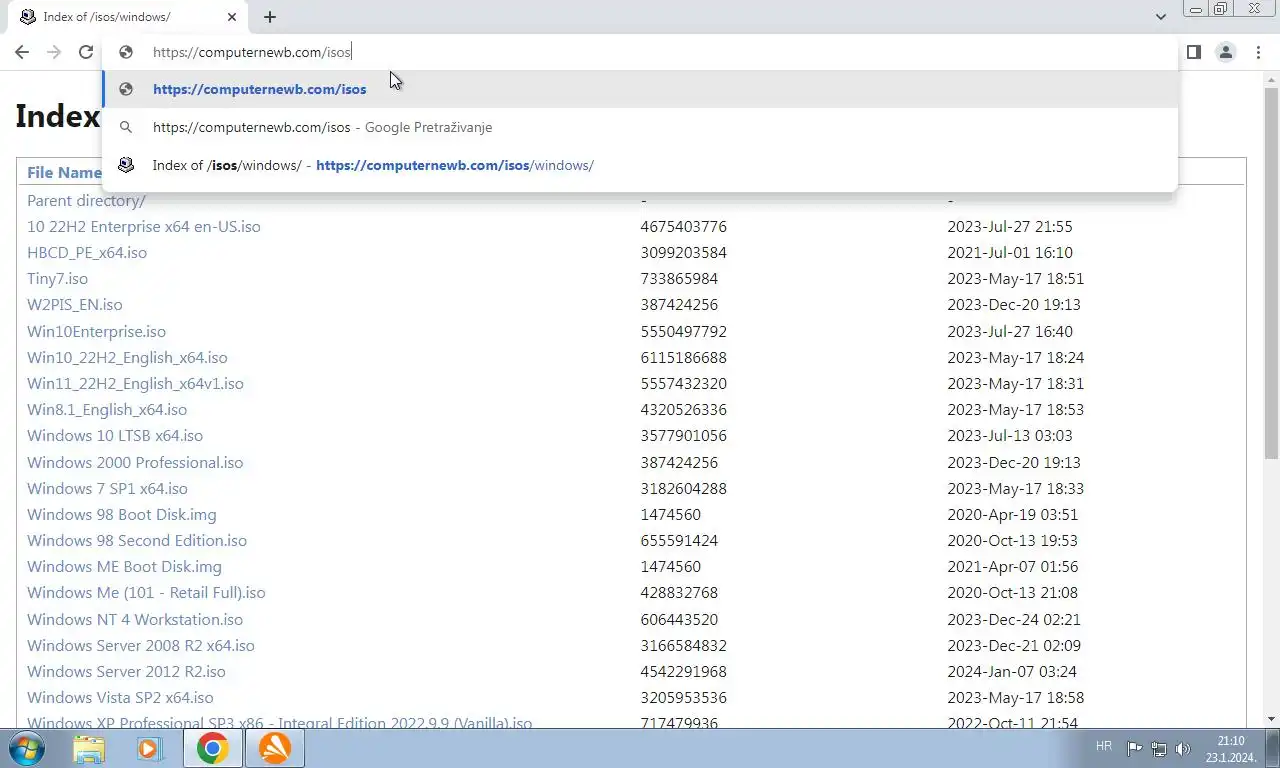
Task: Open Chrome three-dot menu
Action: pos(1258,52)
